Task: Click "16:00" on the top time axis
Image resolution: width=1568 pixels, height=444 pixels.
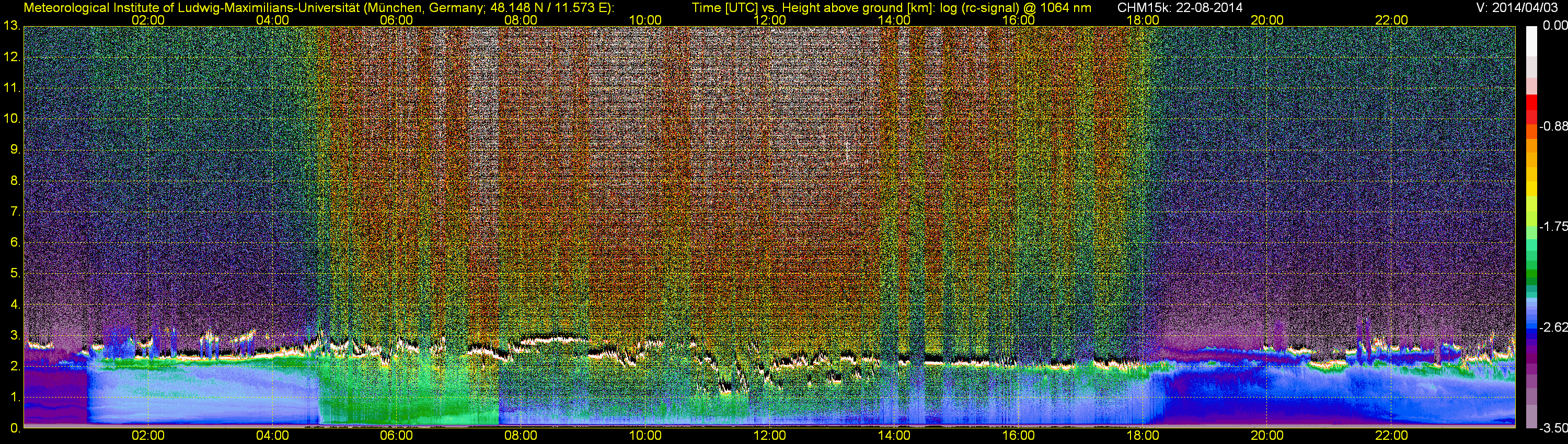Action: (x=1018, y=20)
